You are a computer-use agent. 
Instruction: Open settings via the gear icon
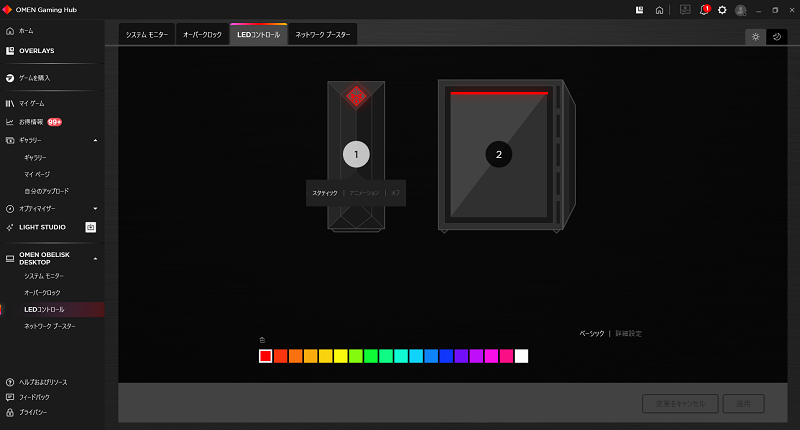(x=722, y=9)
